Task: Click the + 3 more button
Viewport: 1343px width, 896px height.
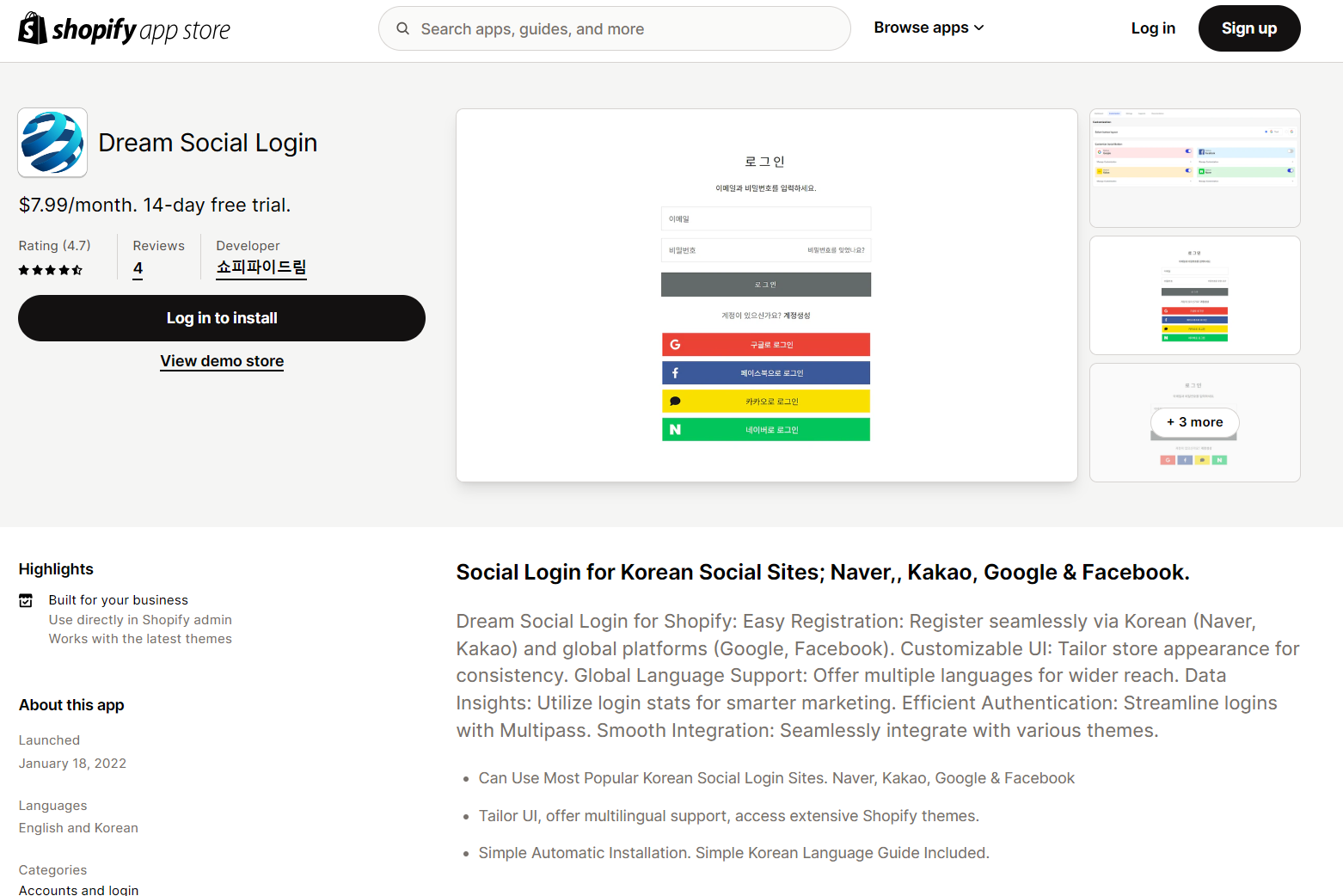Action: (1195, 422)
